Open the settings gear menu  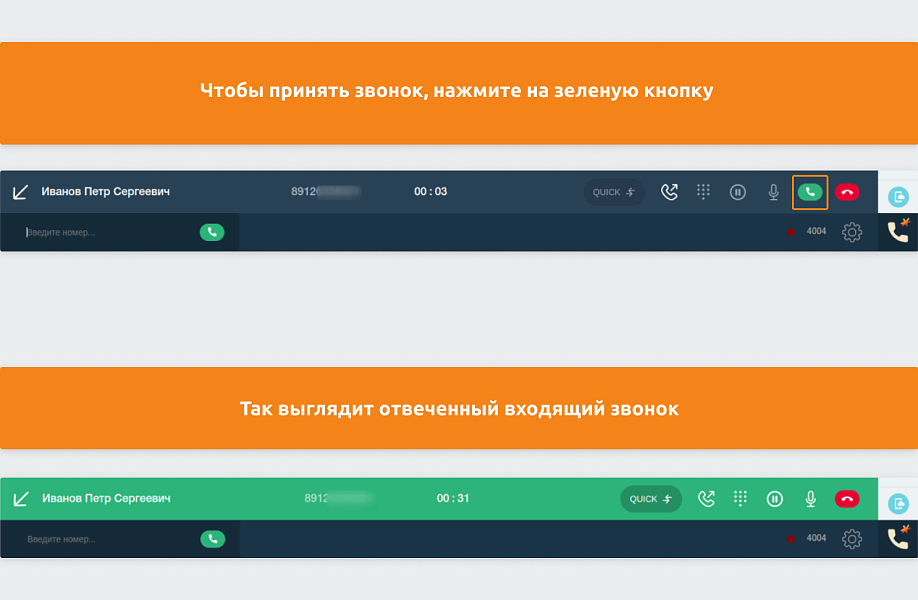(851, 231)
